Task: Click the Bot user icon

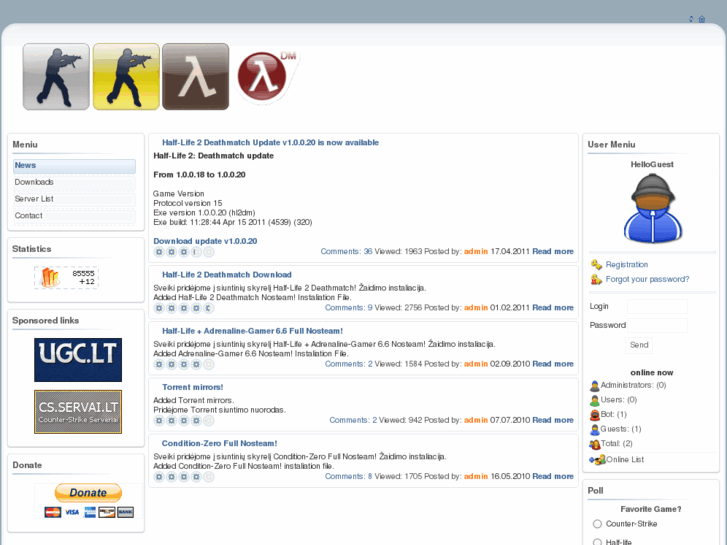Action: point(594,415)
